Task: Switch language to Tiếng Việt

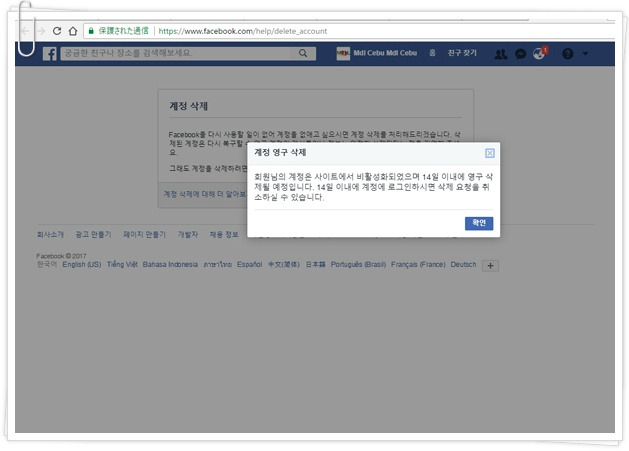Action: 122,264
